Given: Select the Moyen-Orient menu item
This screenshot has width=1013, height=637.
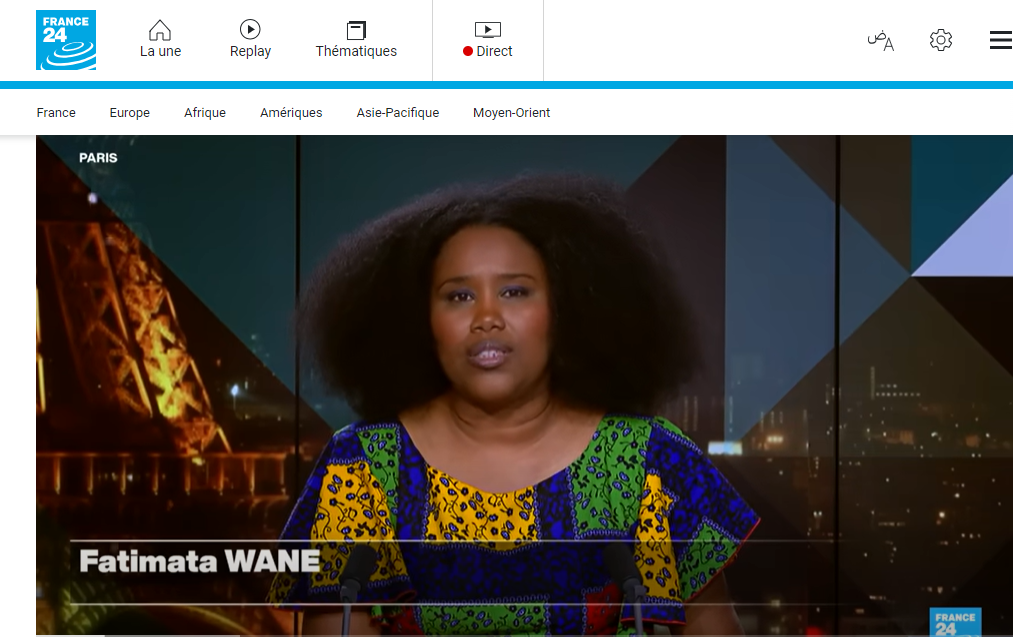Looking at the screenshot, I should coord(512,112).
